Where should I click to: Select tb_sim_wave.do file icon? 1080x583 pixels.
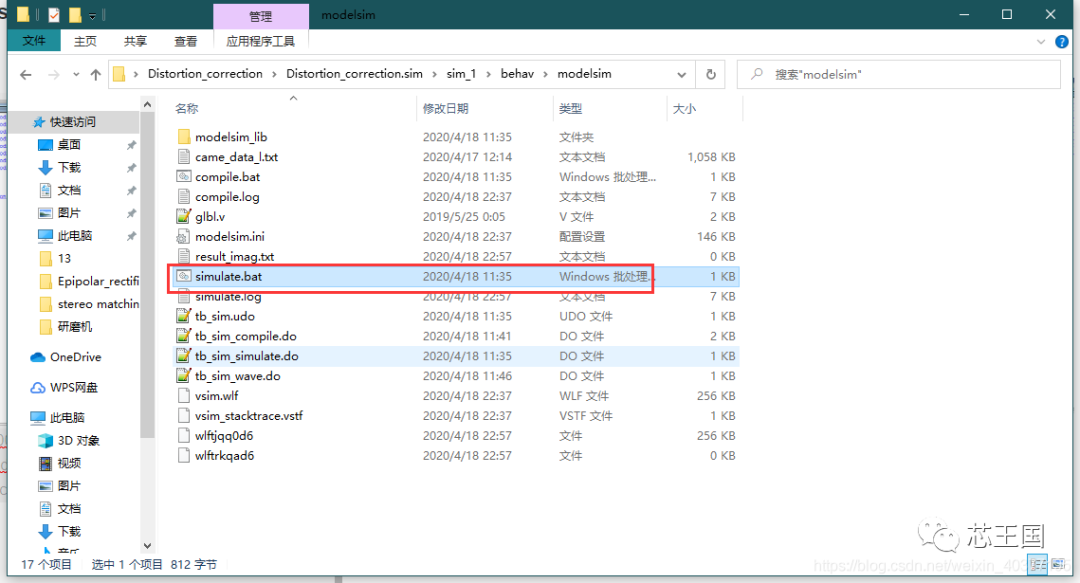(x=184, y=376)
